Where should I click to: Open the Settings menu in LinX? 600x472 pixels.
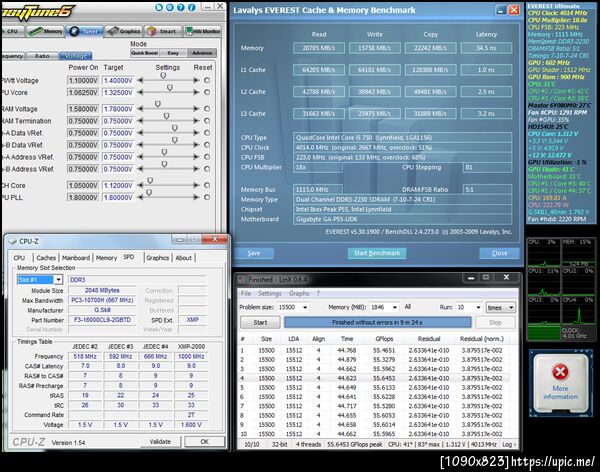[x=270, y=293]
